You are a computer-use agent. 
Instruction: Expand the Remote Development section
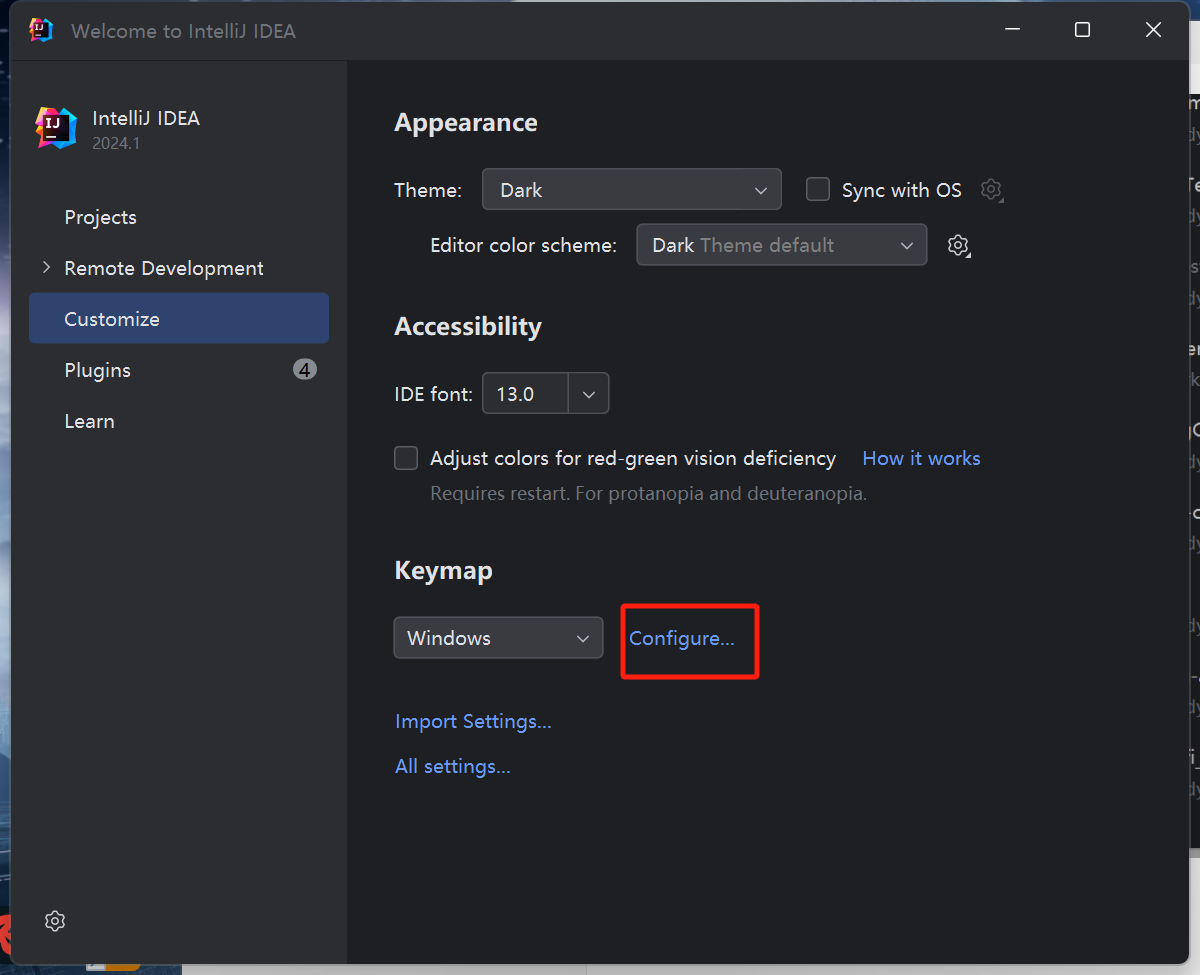(x=46, y=268)
